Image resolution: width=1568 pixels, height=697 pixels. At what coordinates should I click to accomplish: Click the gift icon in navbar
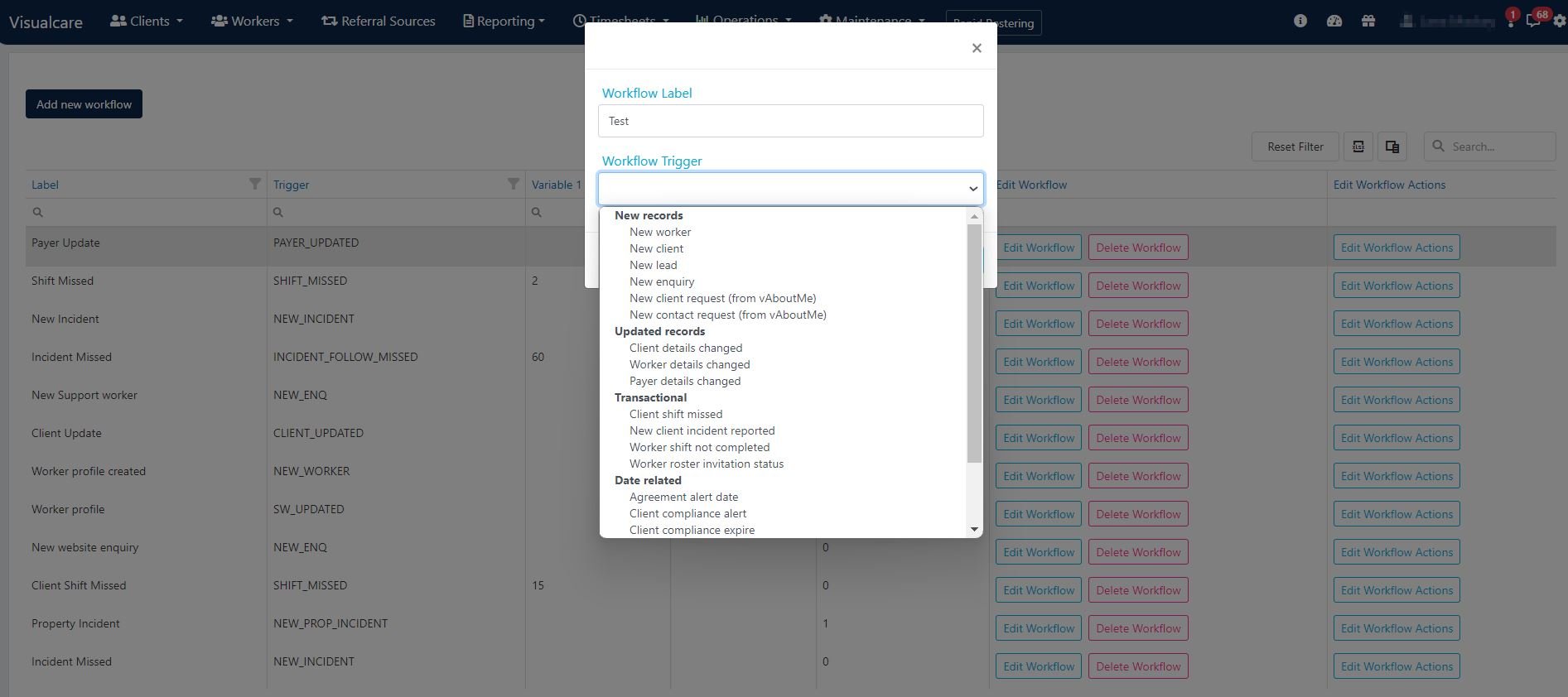tap(1368, 22)
